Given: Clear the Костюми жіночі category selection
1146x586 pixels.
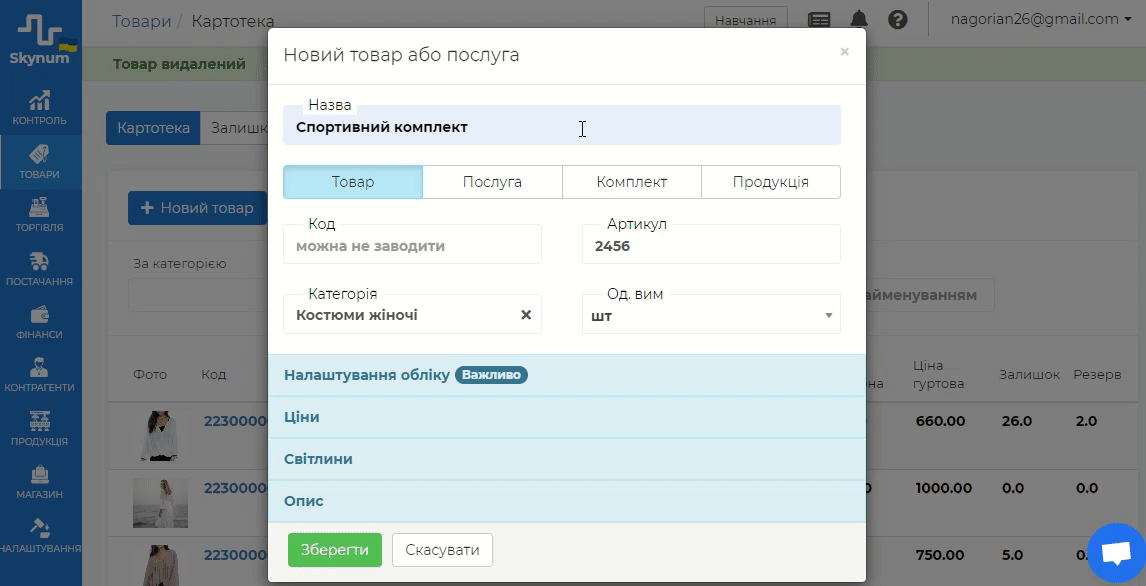Looking at the screenshot, I should pos(526,315).
